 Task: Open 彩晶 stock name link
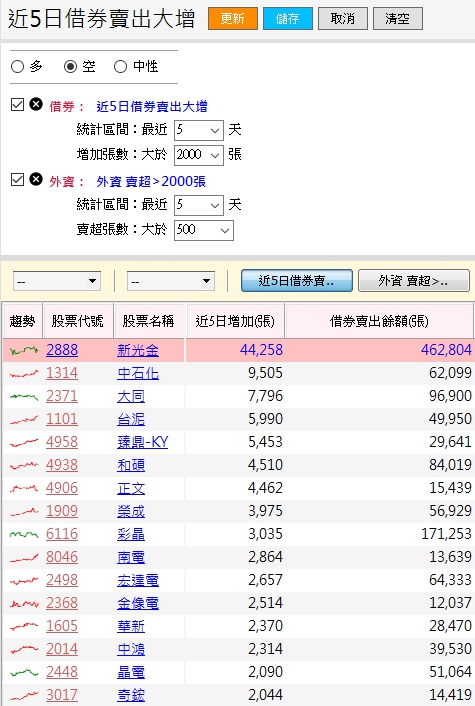131,534
